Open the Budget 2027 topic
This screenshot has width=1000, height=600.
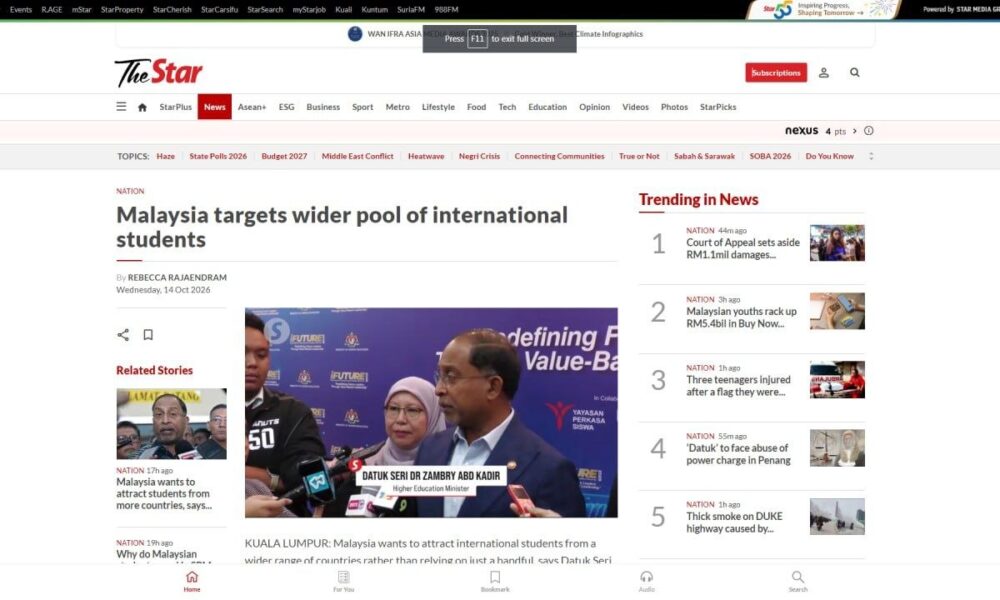284,156
